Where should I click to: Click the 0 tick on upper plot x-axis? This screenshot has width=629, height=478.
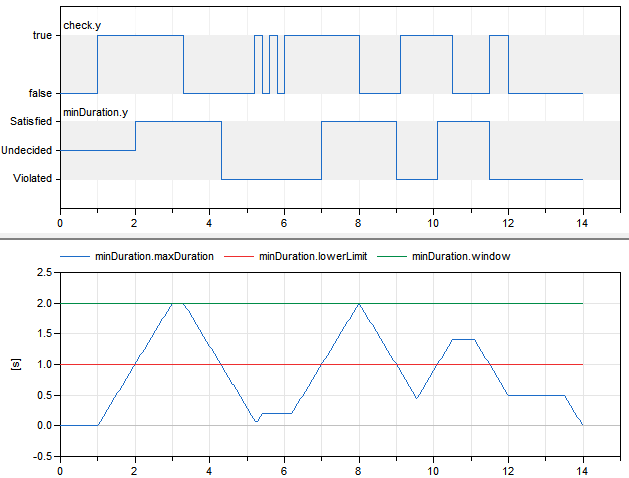[x=61, y=223]
